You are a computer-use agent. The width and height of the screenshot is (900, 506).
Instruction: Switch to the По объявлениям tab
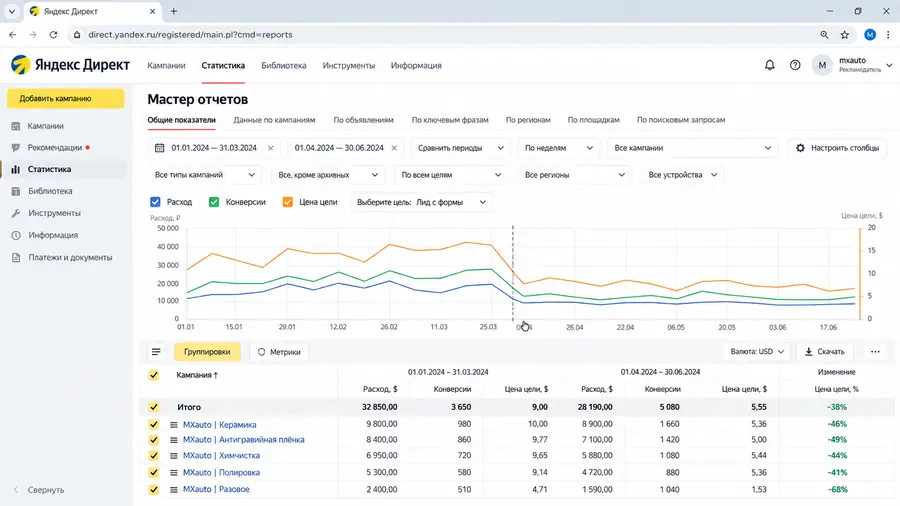[363, 120]
